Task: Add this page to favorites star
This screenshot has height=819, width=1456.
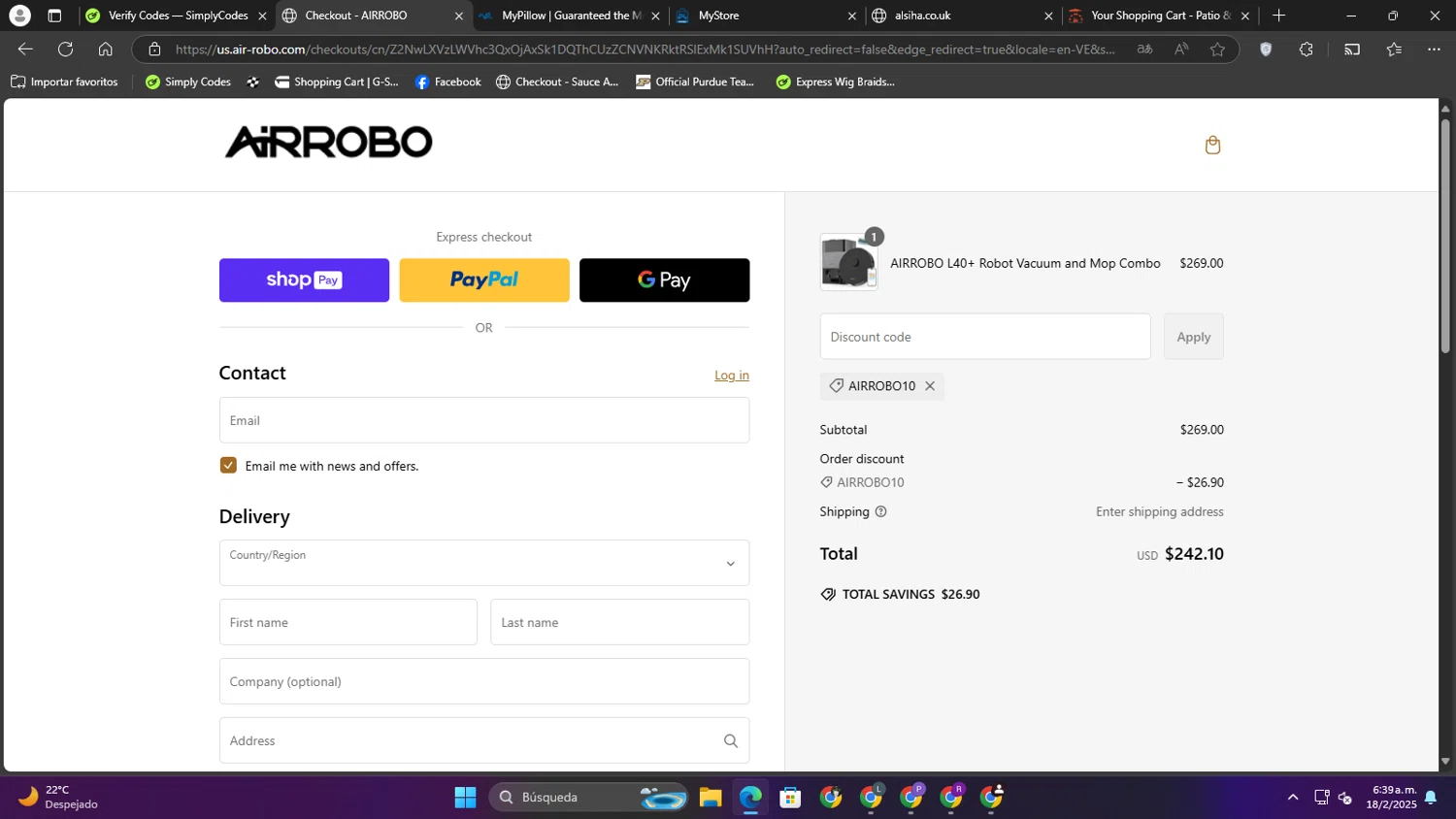Action: coord(1217,49)
